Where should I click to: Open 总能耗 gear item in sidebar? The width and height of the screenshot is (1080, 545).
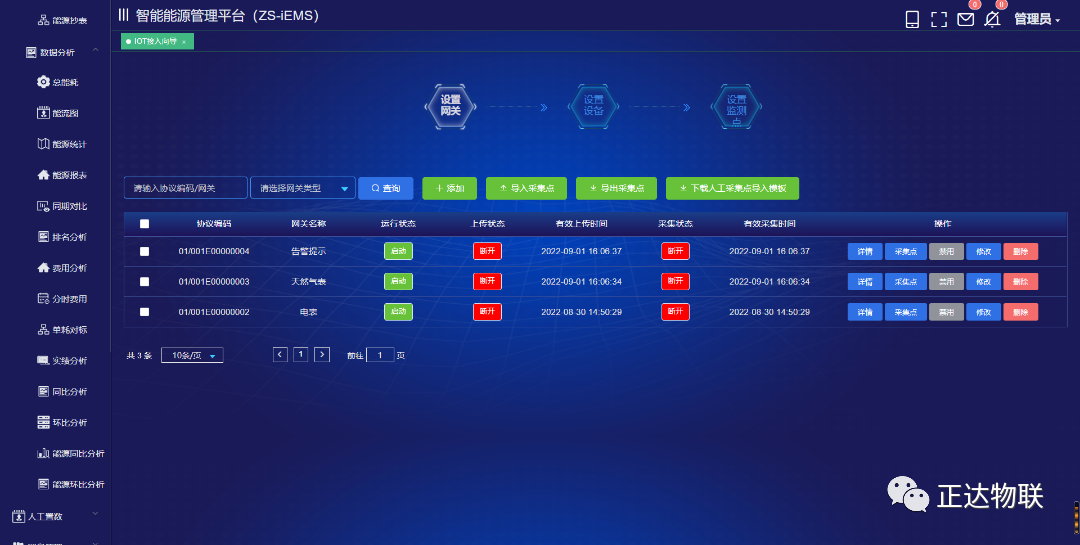[58, 82]
